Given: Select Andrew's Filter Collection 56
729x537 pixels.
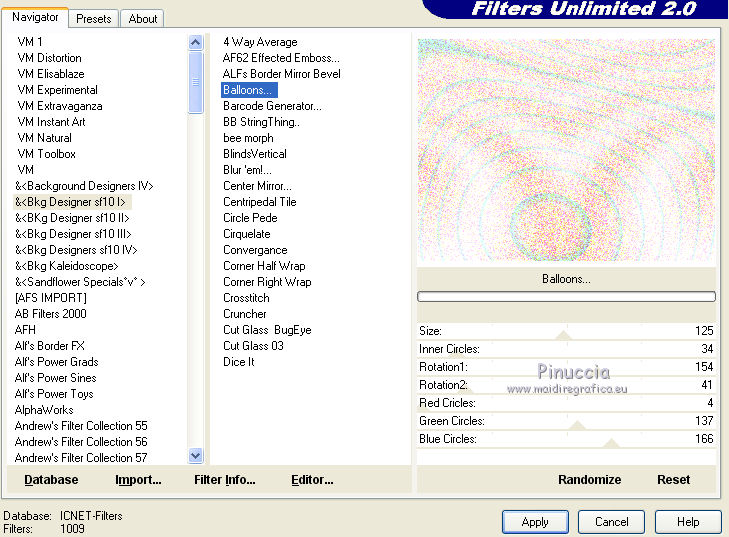Looking at the screenshot, I should (81, 442).
